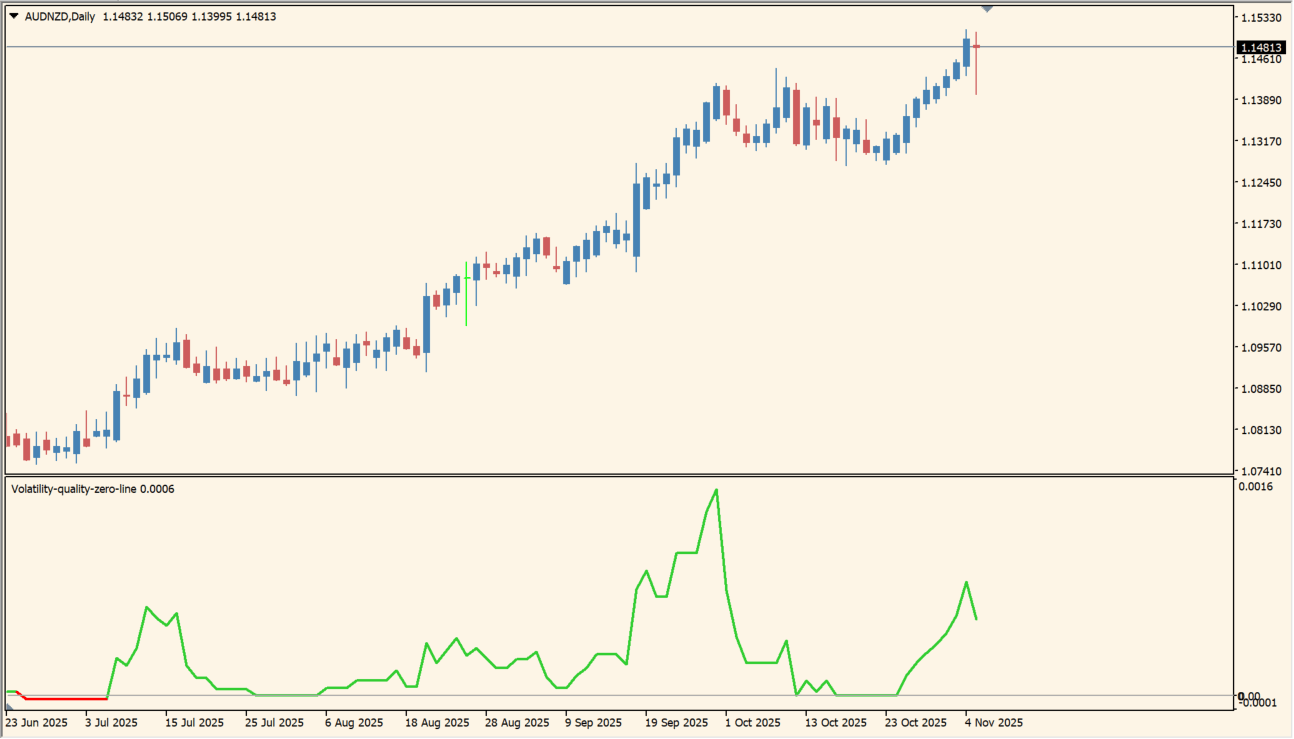This screenshot has height=739, width=1294.
Task: Click the 1.15330 price scale label
Action: [1260, 18]
